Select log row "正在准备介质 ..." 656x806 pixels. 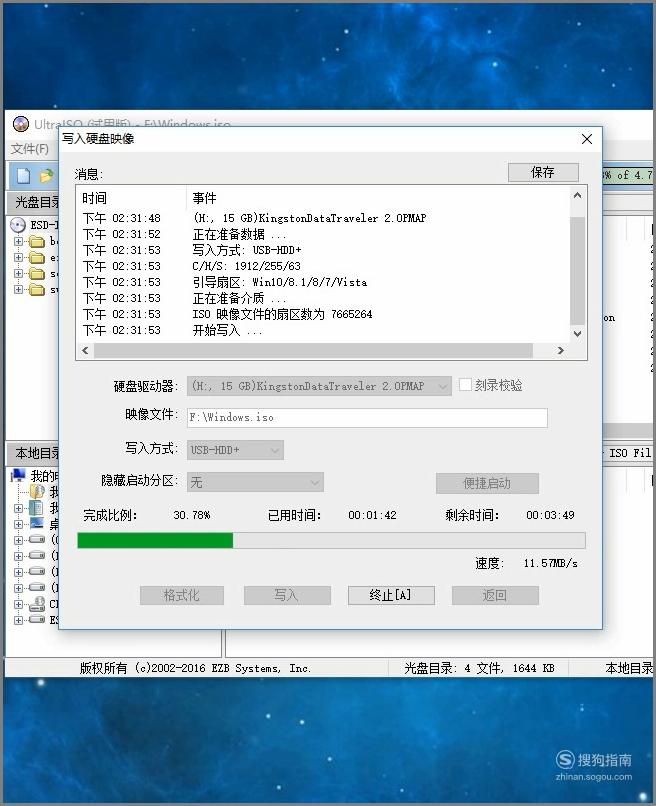pos(323,298)
